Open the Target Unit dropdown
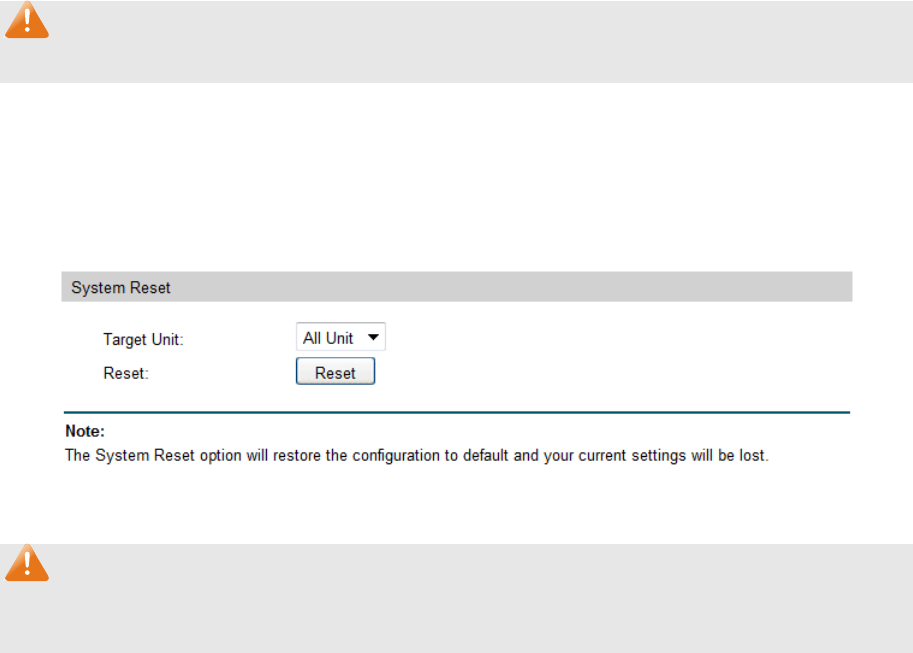 (x=341, y=338)
